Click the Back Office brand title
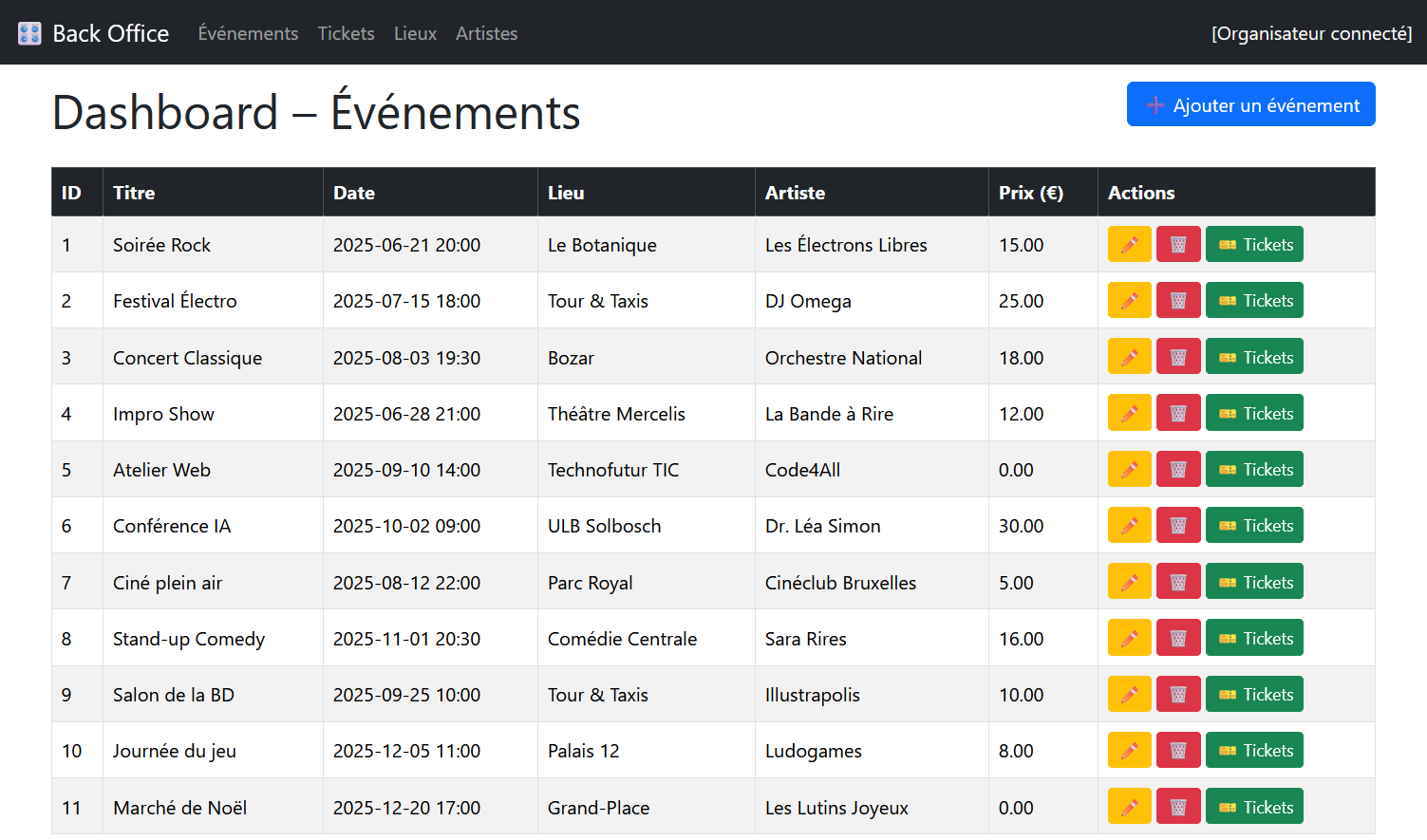The width and height of the screenshot is (1427, 840). coord(110,33)
